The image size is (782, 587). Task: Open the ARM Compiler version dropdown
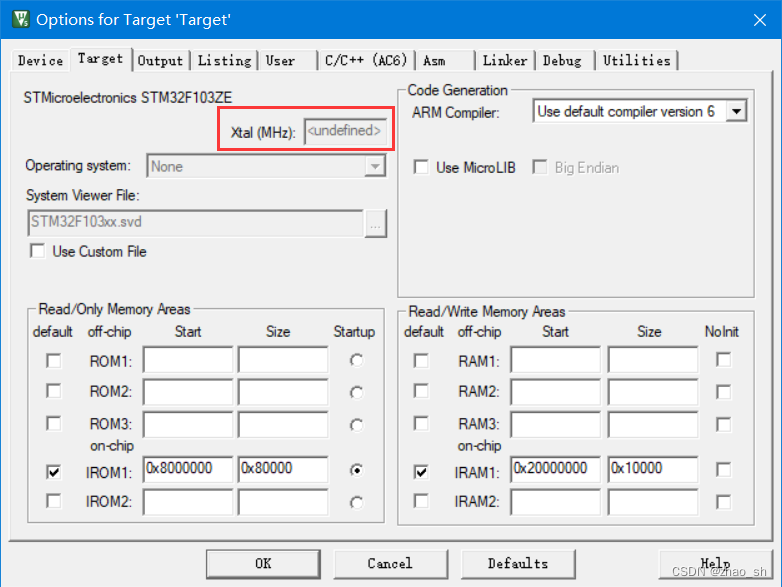(x=737, y=111)
